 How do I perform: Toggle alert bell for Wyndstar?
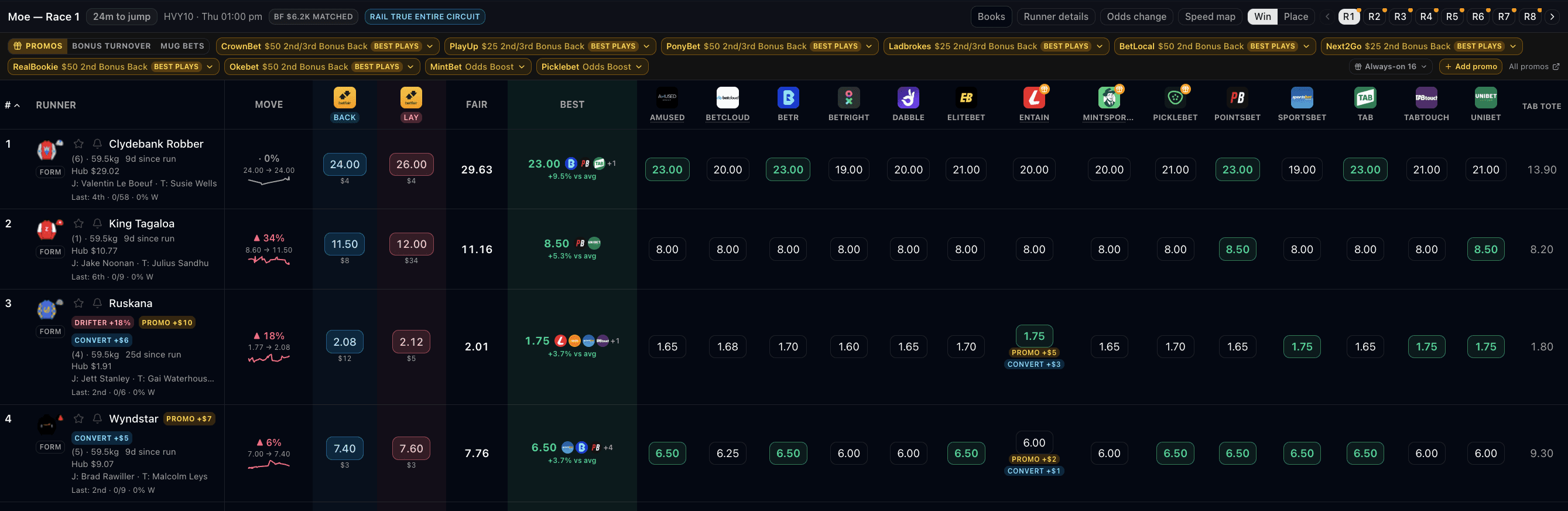coord(97,418)
